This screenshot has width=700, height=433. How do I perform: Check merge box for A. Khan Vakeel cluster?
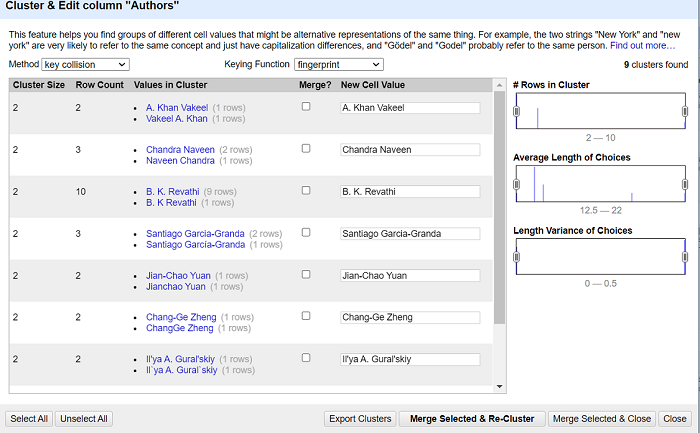point(306,107)
